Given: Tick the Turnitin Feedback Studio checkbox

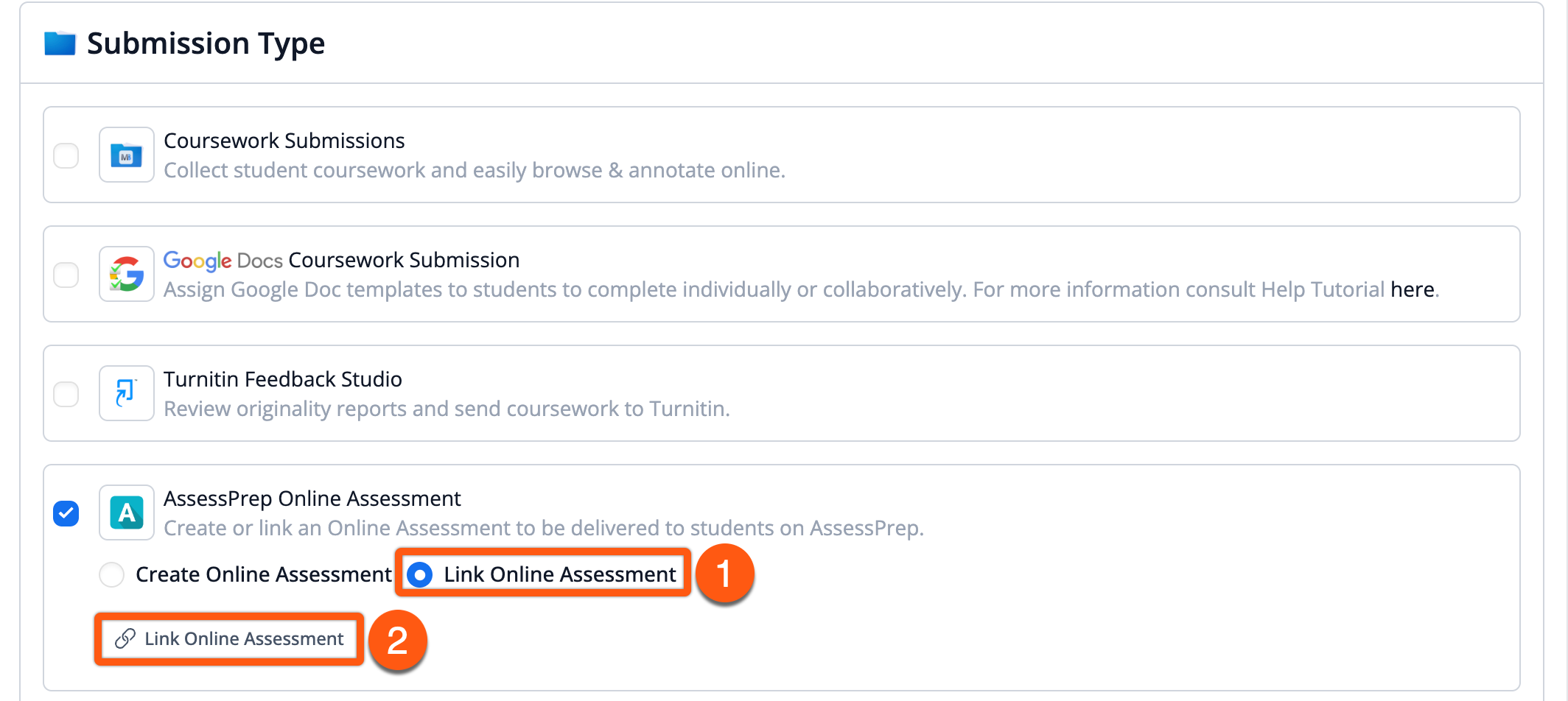Looking at the screenshot, I should coord(66,394).
